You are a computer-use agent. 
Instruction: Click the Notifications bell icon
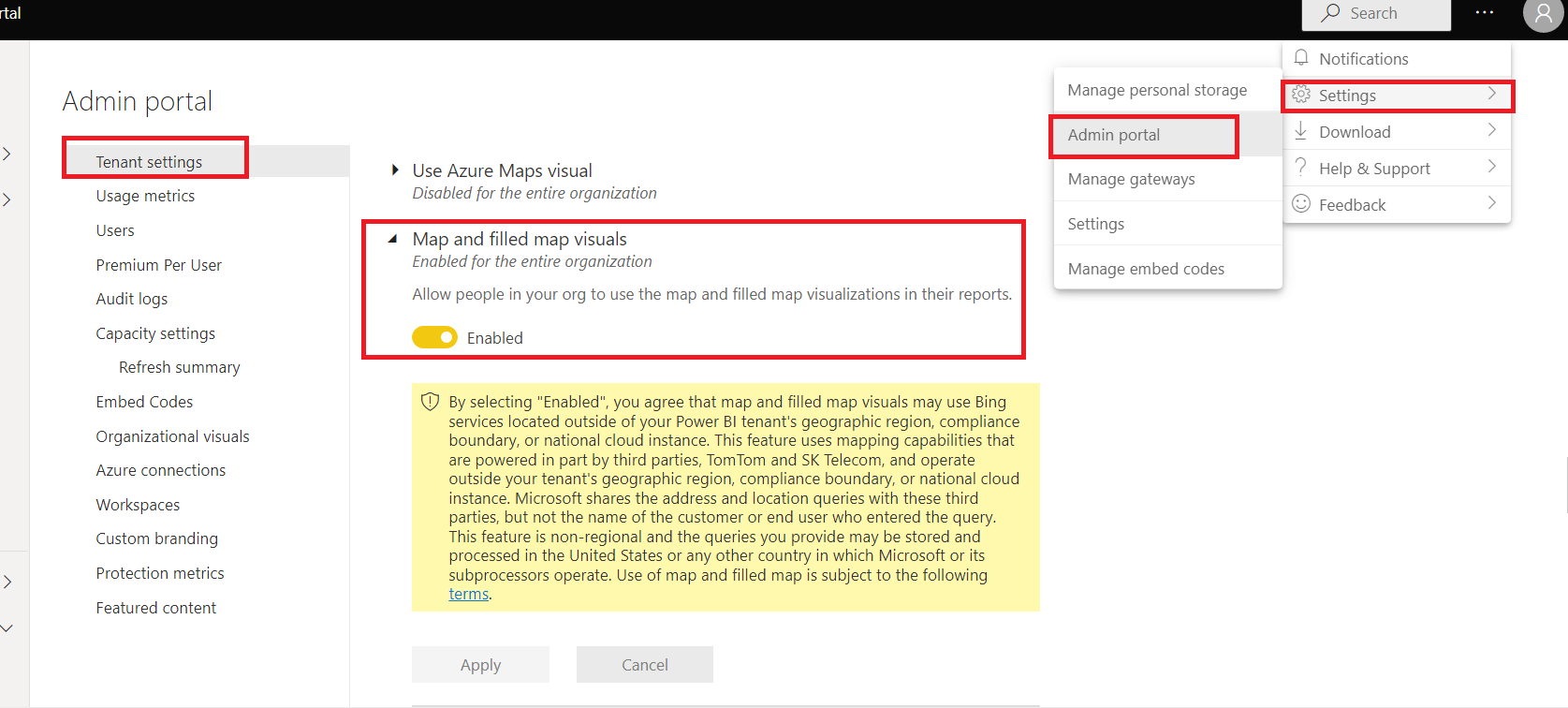1301,58
